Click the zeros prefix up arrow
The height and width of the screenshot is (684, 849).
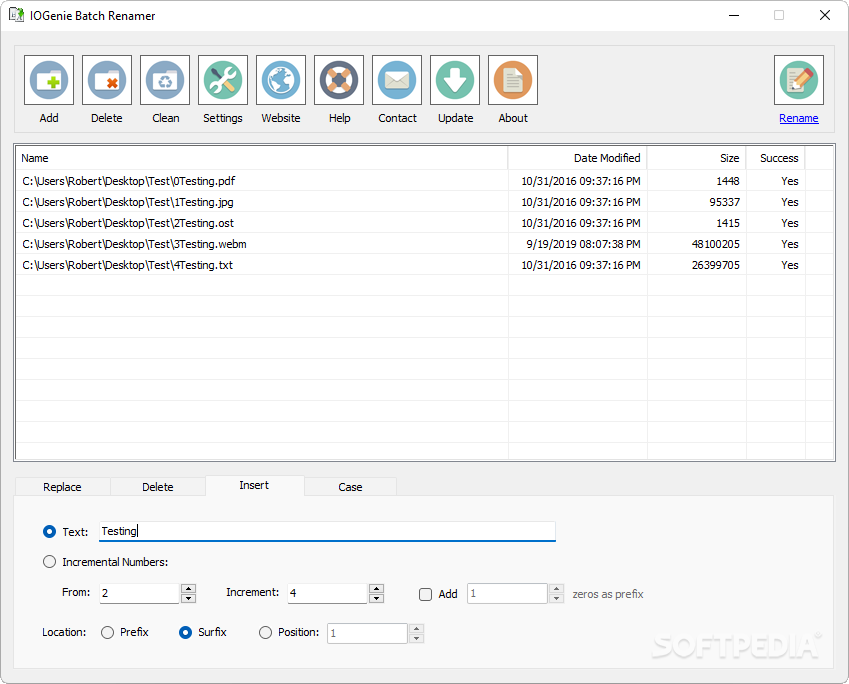(557, 589)
